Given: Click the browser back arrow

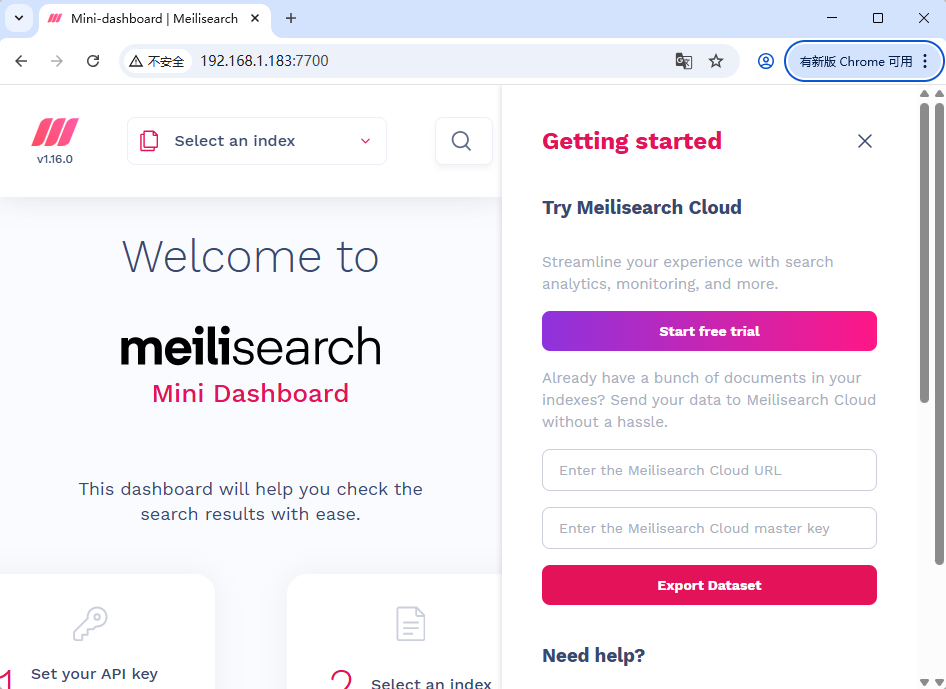Looking at the screenshot, I should tap(21, 61).
